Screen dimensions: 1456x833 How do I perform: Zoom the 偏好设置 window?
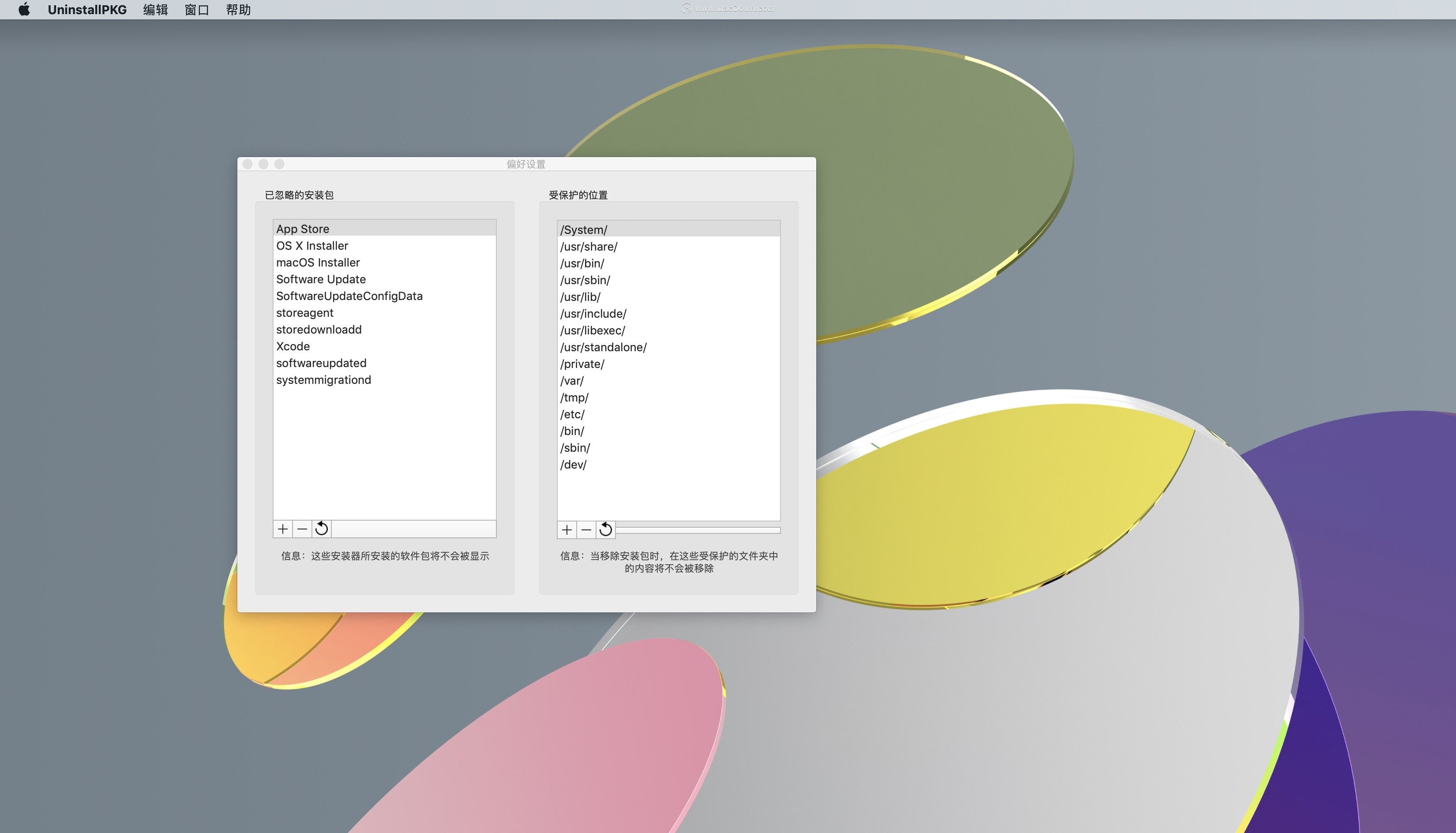point(279,164)
